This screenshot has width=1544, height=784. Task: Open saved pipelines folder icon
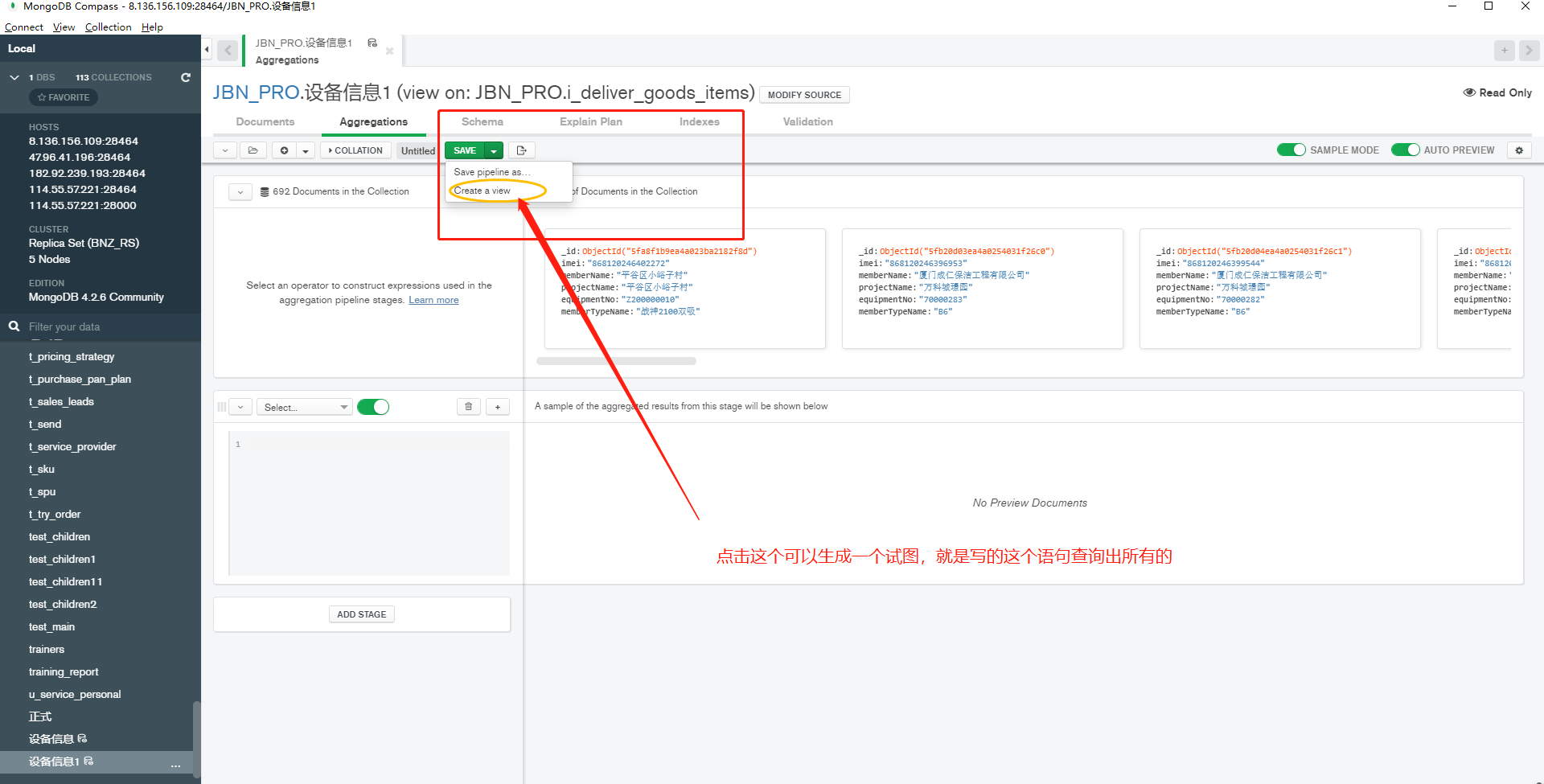point(253,150)
